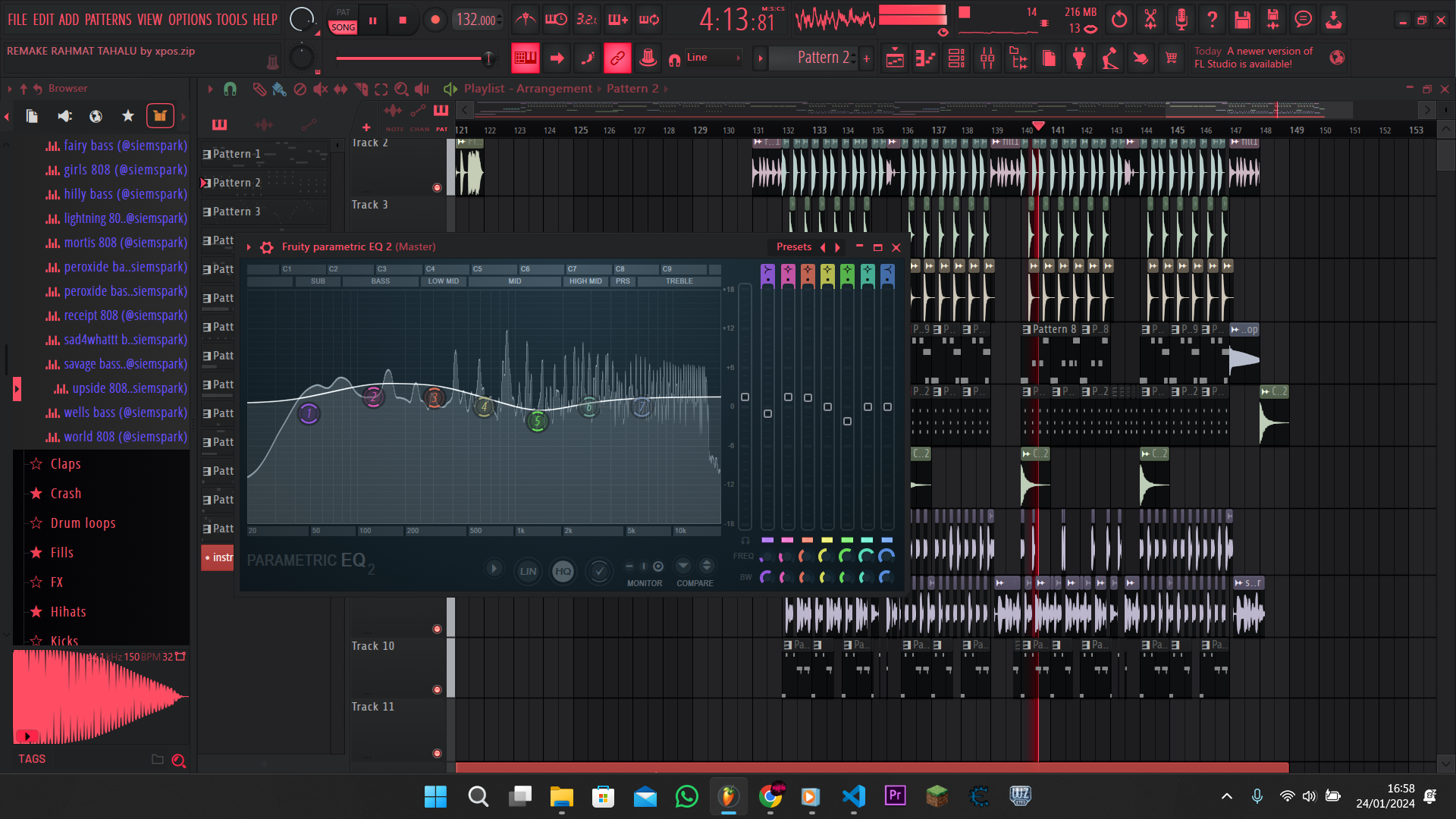The height and width of the screenshot is (819, 1456).
Task: Click the metronome icon in transport bar
Action: click(525, 20)
